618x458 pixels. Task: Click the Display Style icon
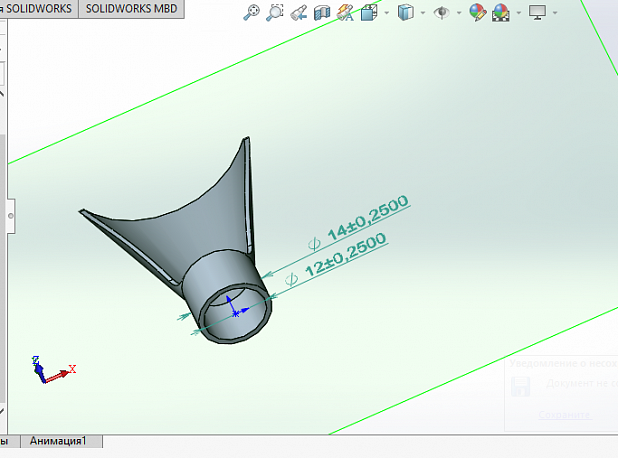pos(406,13)
